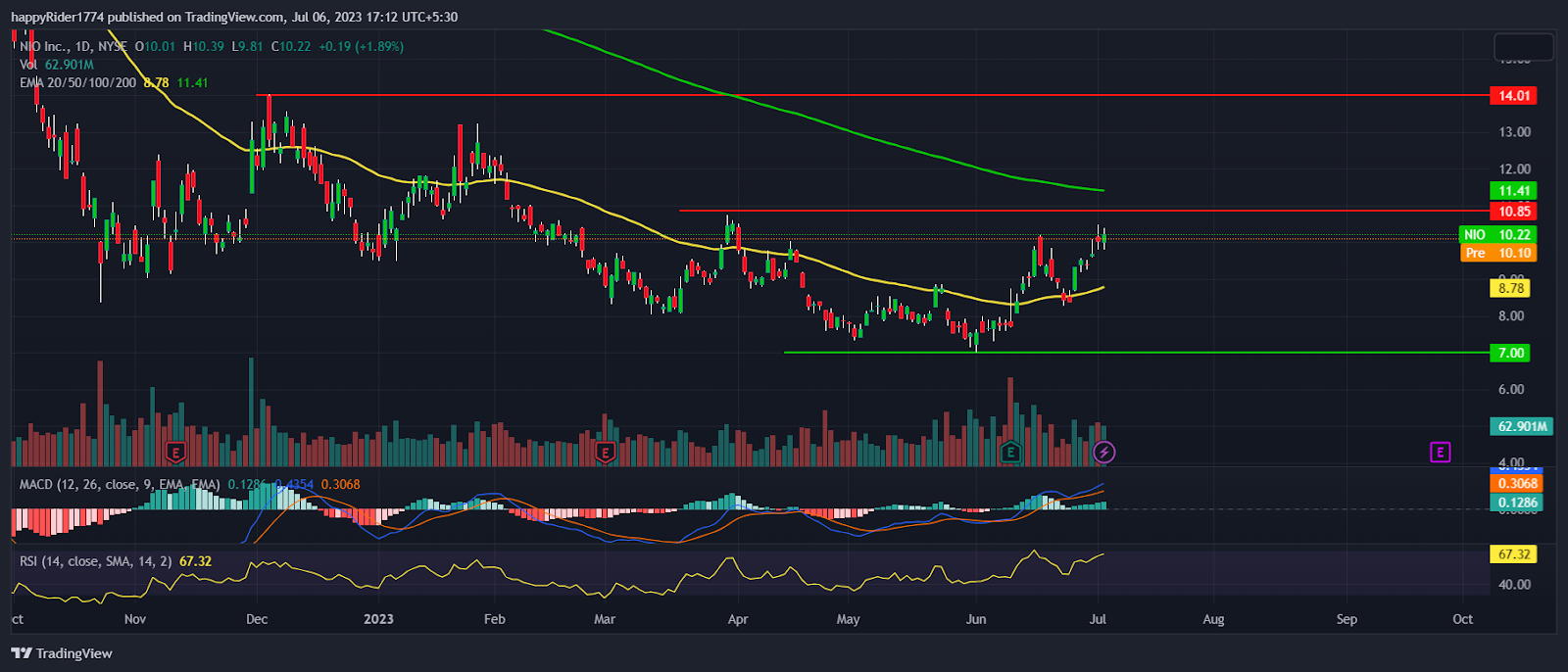Select the Vol 62.901M indicator legend
The width and height of the screenshot is (1568, 672).
tap(56, 65)
